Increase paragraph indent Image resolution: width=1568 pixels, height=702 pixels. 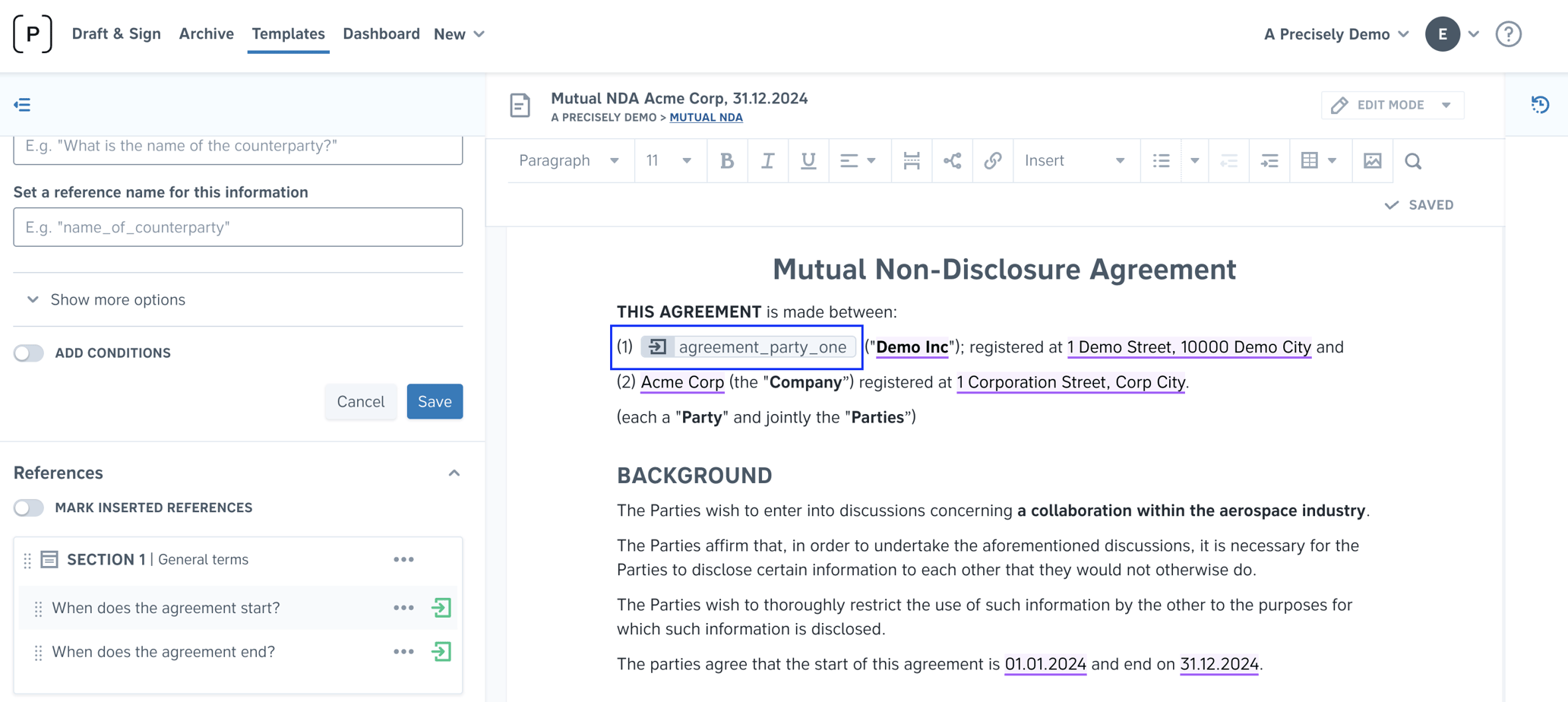(1269, 161)
